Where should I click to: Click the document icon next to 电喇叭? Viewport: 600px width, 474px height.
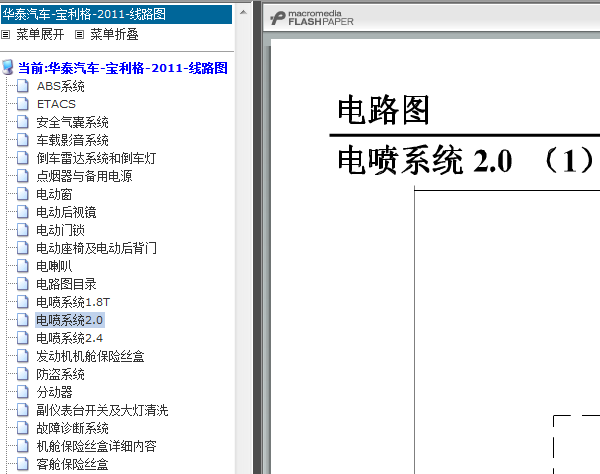point(23,266)
